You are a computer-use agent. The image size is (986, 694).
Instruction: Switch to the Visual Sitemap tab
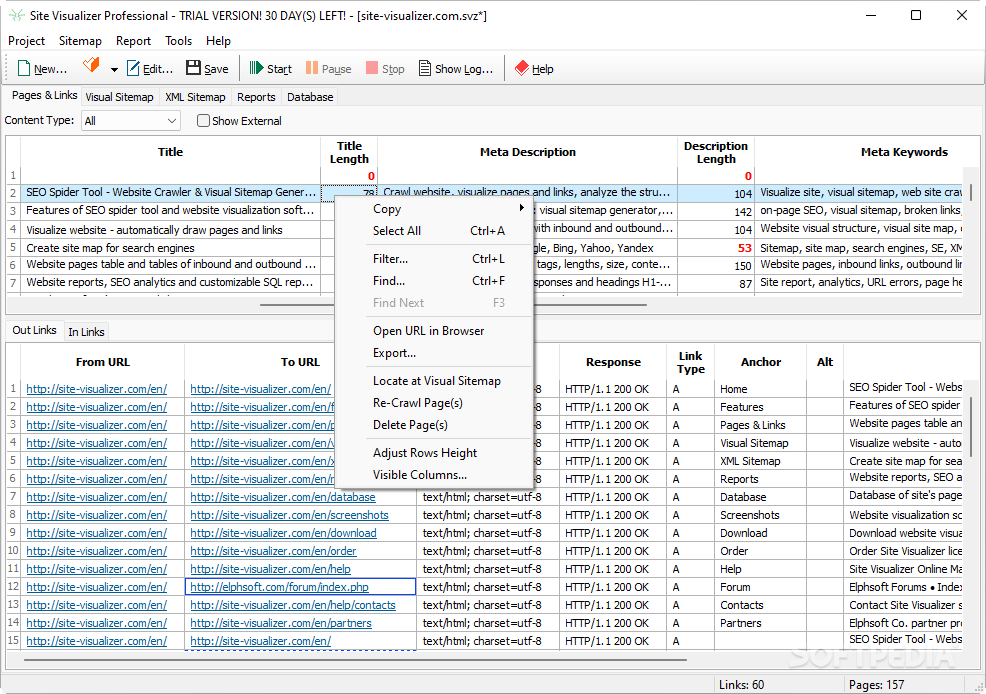point(119,97)
